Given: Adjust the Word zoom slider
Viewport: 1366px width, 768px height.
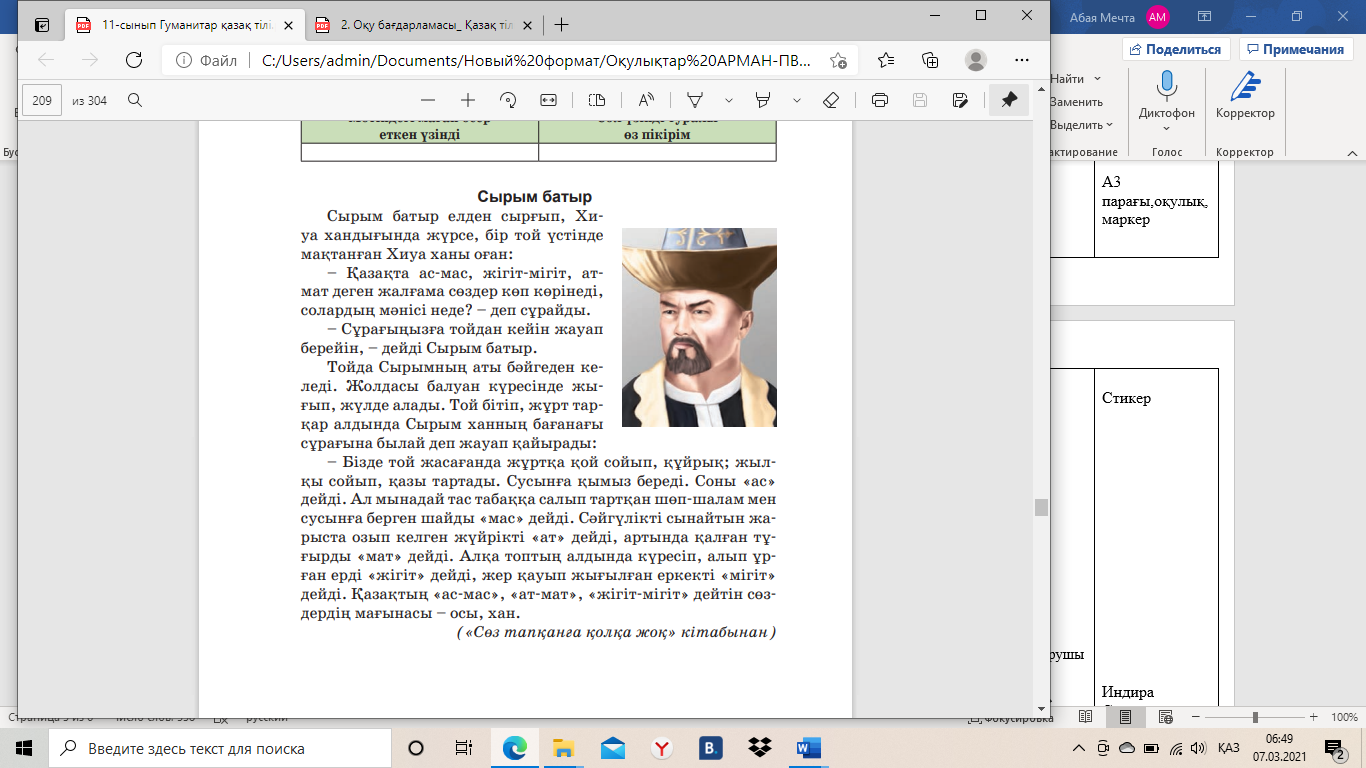Looking at the screenshot, I should tap(1255, 718).
